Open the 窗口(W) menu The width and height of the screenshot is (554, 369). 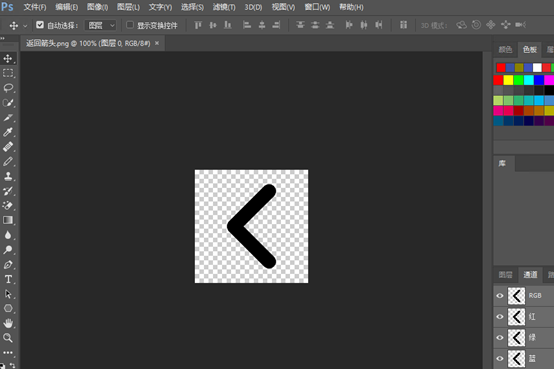(x=317, y=7)
